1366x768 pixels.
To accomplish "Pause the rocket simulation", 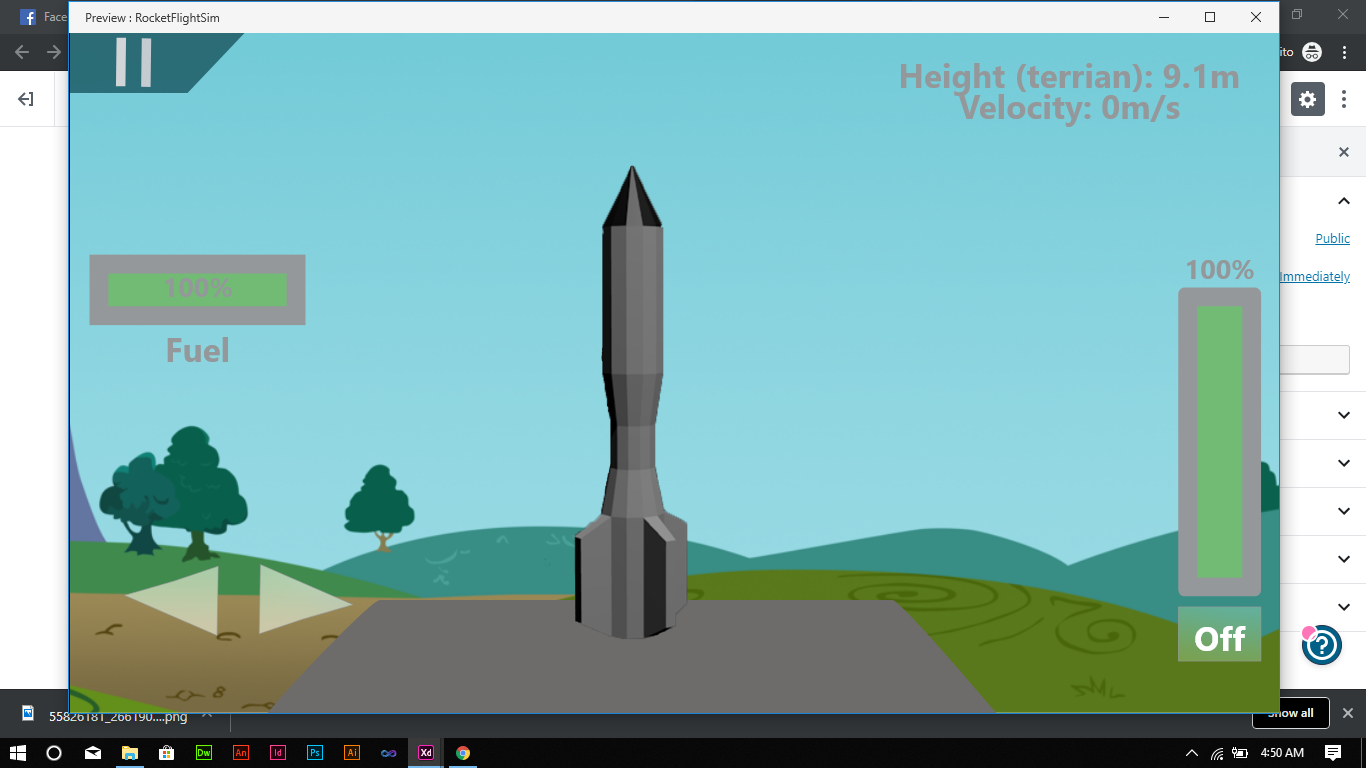I will click(133, 62).
